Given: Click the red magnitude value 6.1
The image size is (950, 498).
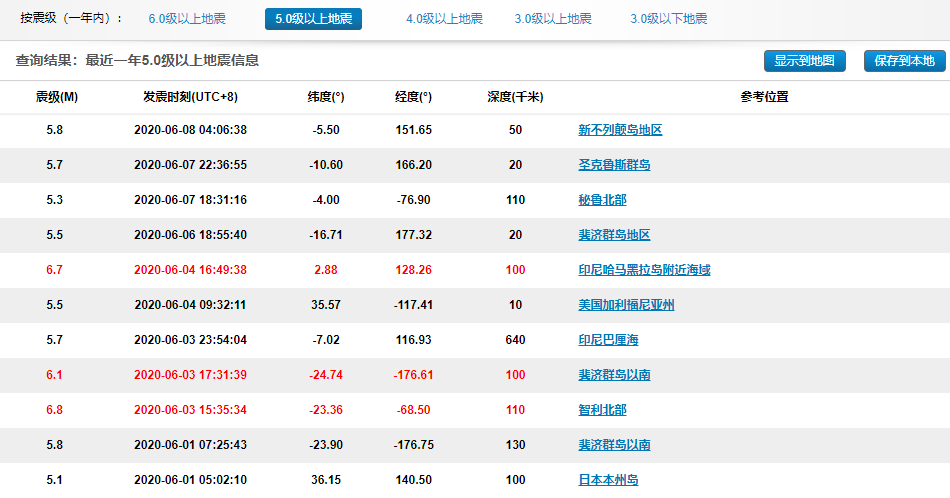Looking at the screenshot, I should tap(55, 375).
